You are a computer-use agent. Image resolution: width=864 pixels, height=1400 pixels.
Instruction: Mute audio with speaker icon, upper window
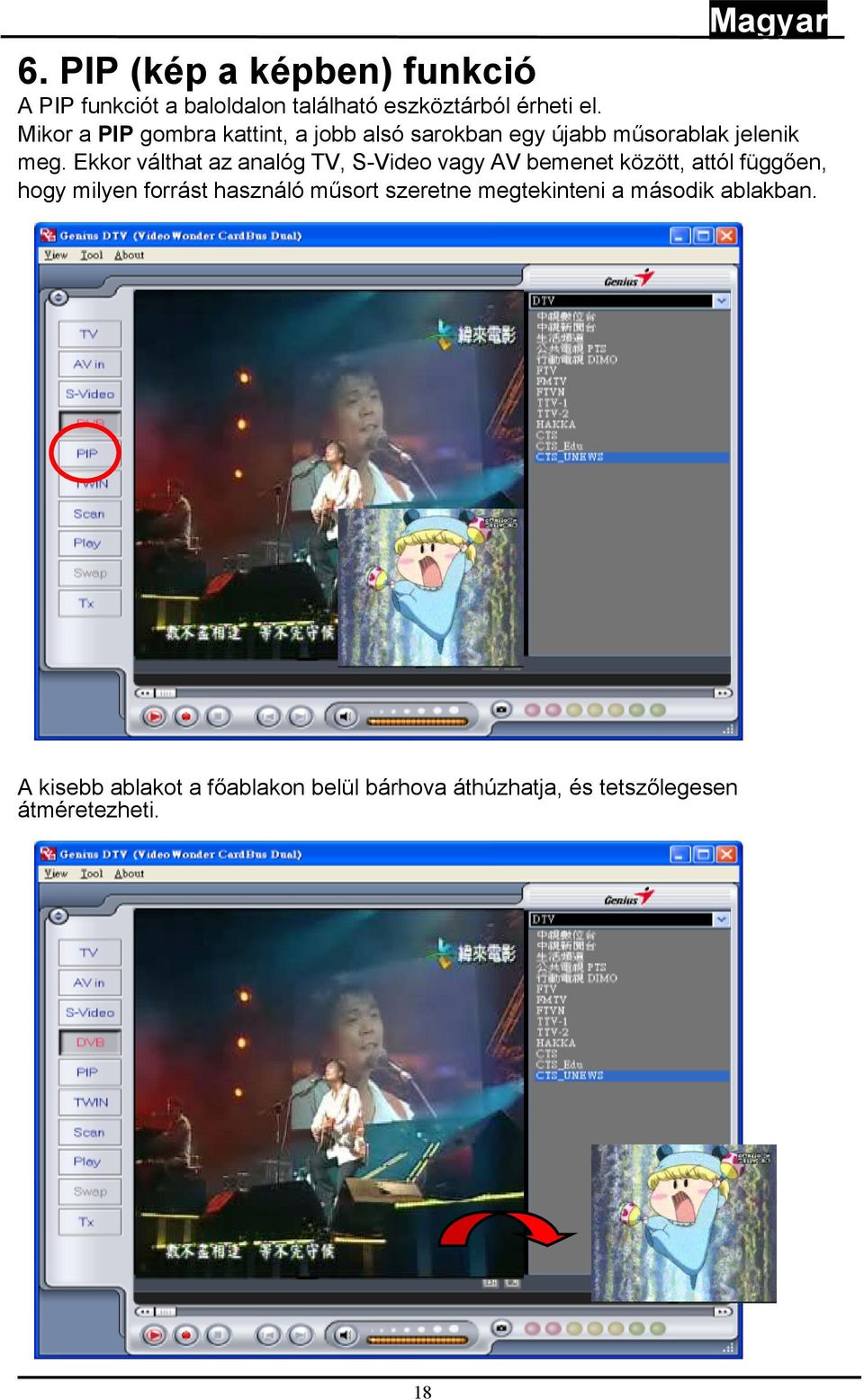point(343,716)
